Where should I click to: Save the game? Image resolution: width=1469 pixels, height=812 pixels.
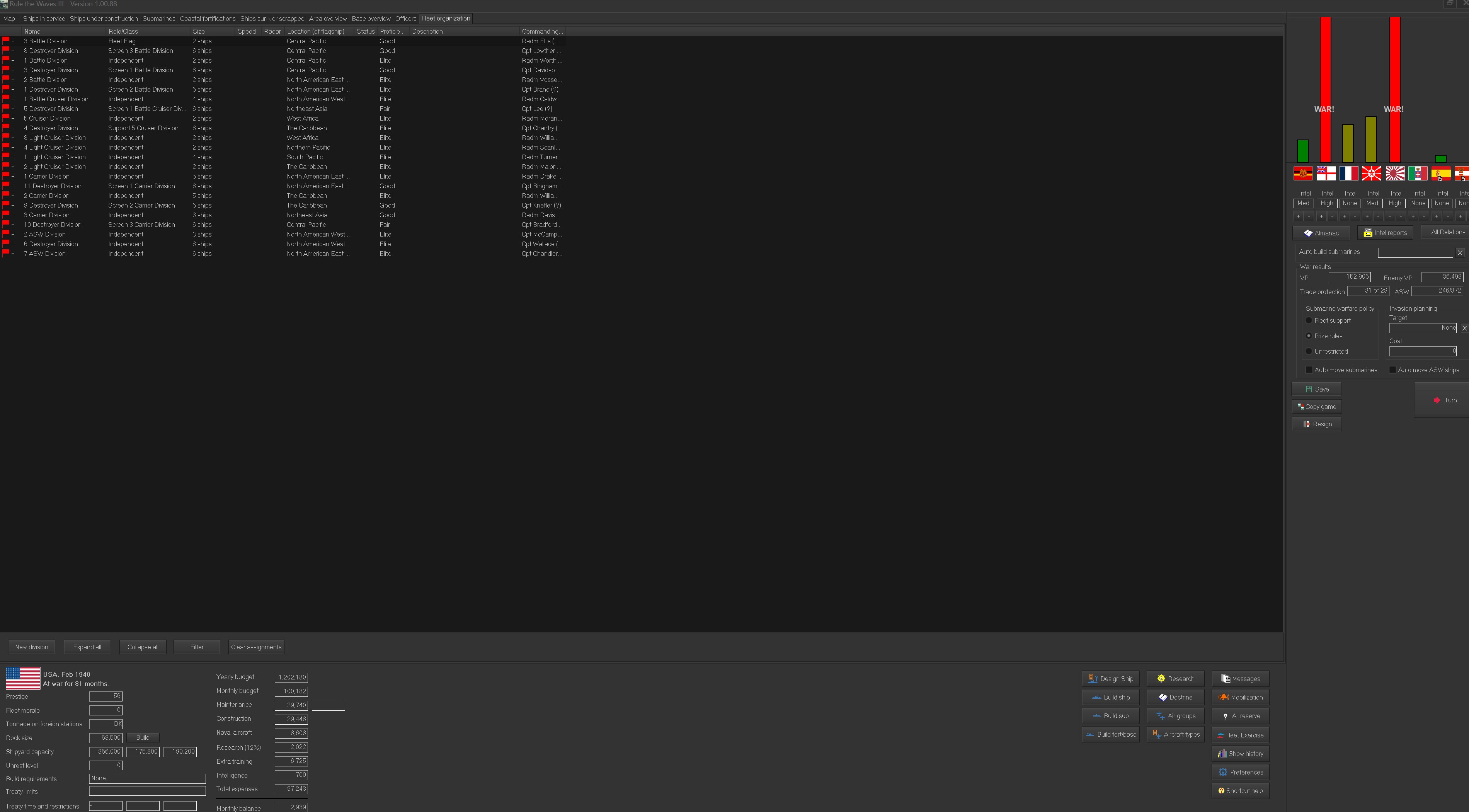coord(1316,389)
